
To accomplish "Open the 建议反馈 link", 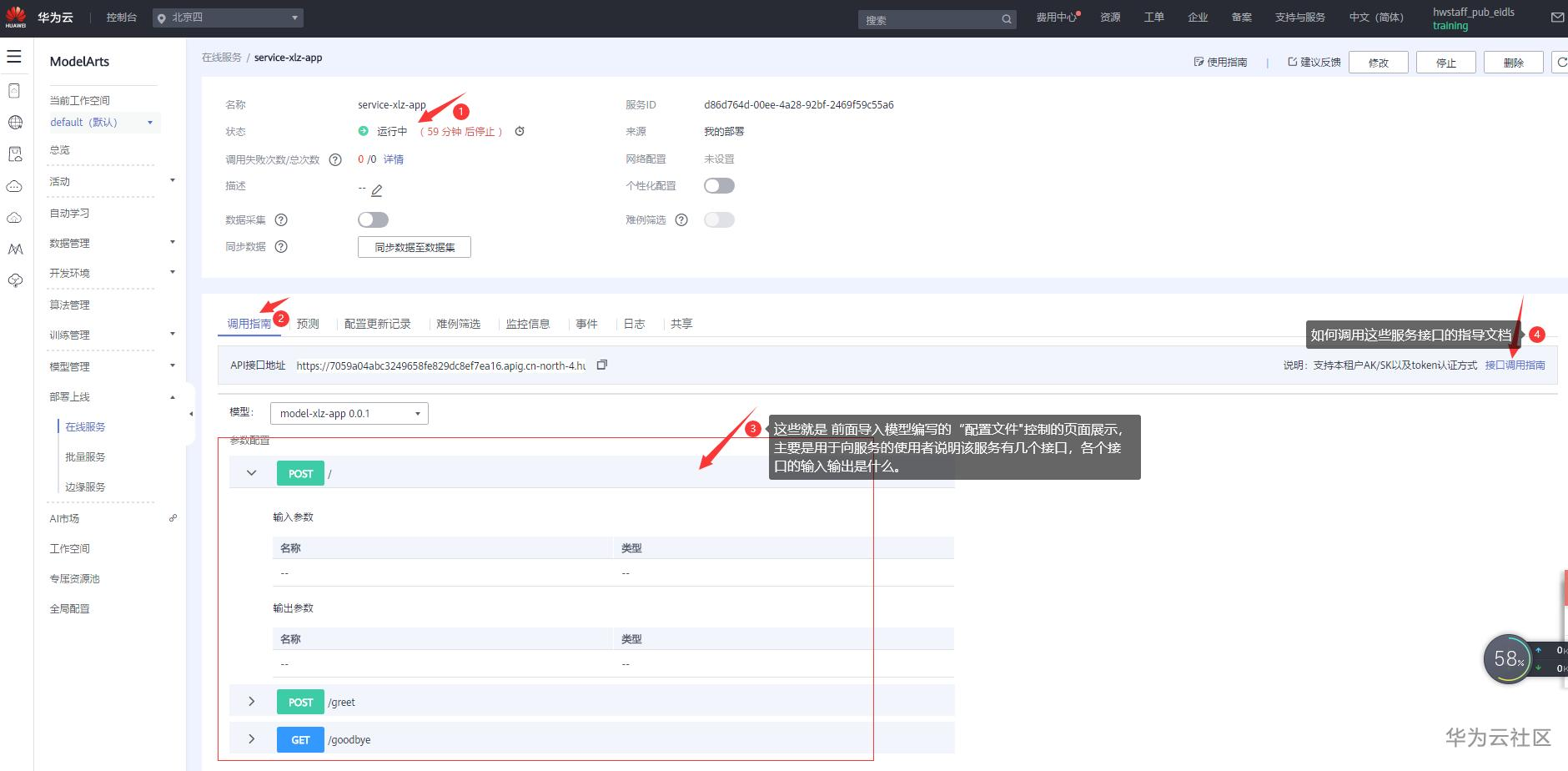I will point(1314,63).
